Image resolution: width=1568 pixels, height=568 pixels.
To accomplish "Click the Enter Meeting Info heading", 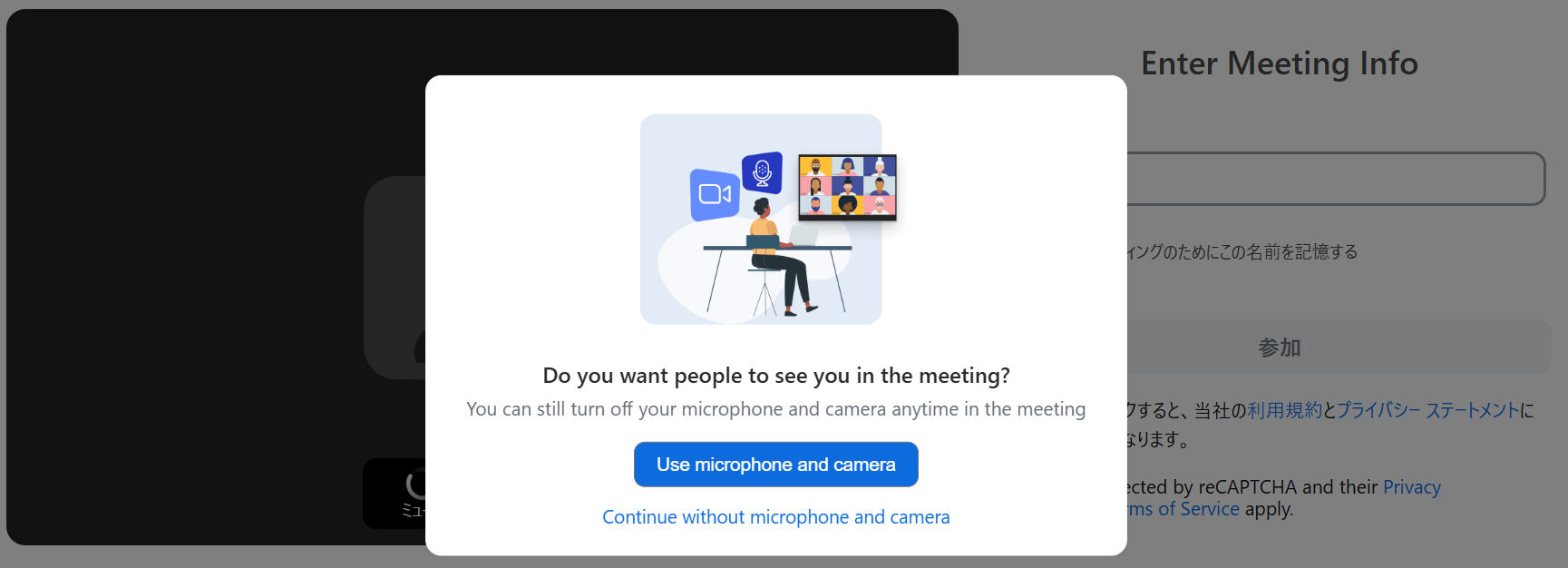I will [x=1279, y=64].
